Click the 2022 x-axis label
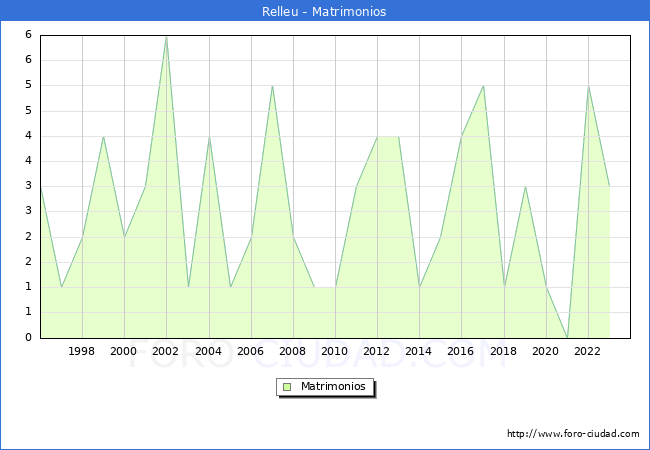This screenshot has width=650, height=450. pos(588,351)
